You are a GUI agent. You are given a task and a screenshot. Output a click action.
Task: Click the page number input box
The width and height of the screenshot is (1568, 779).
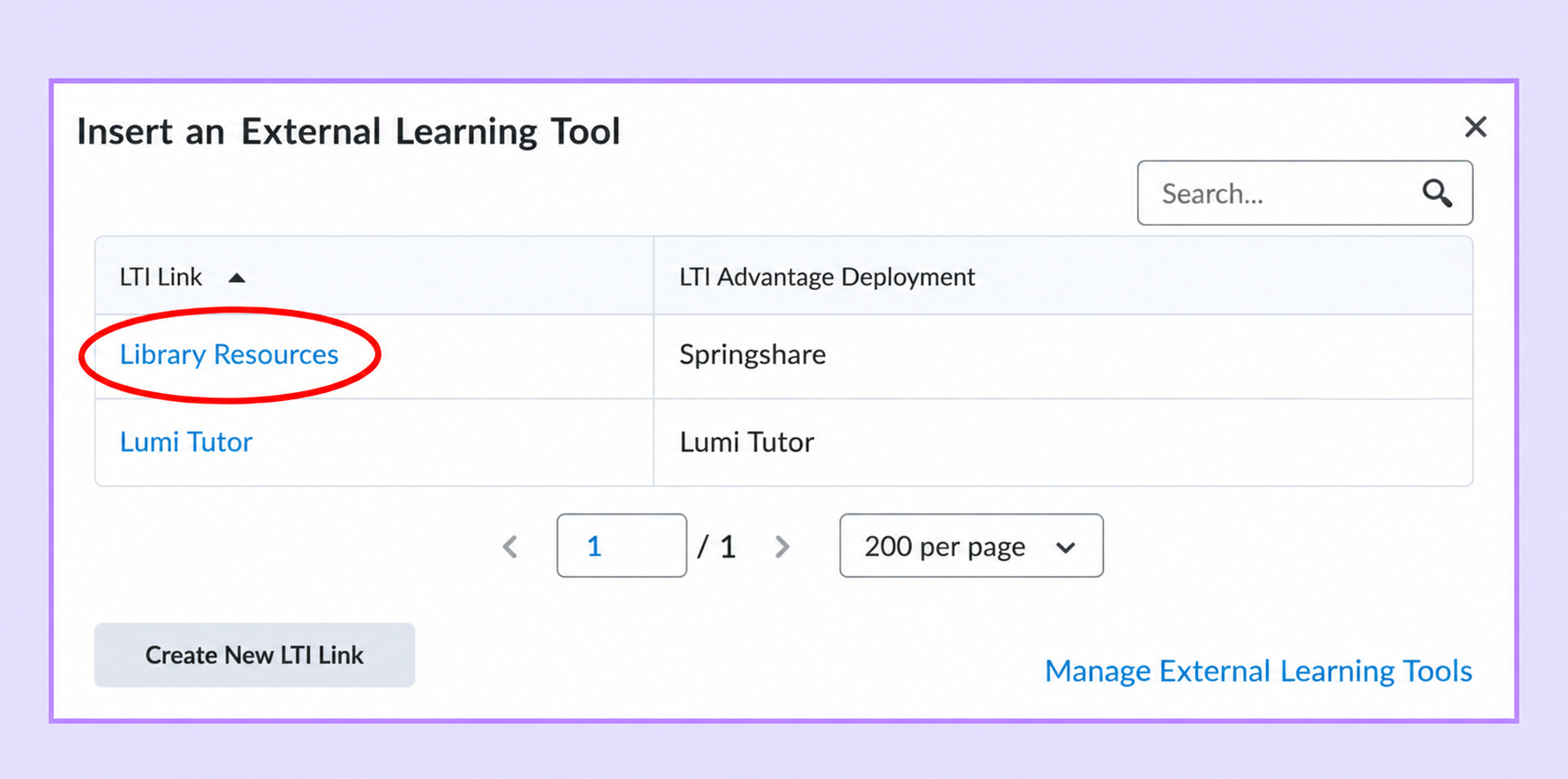tap(621, 545)
